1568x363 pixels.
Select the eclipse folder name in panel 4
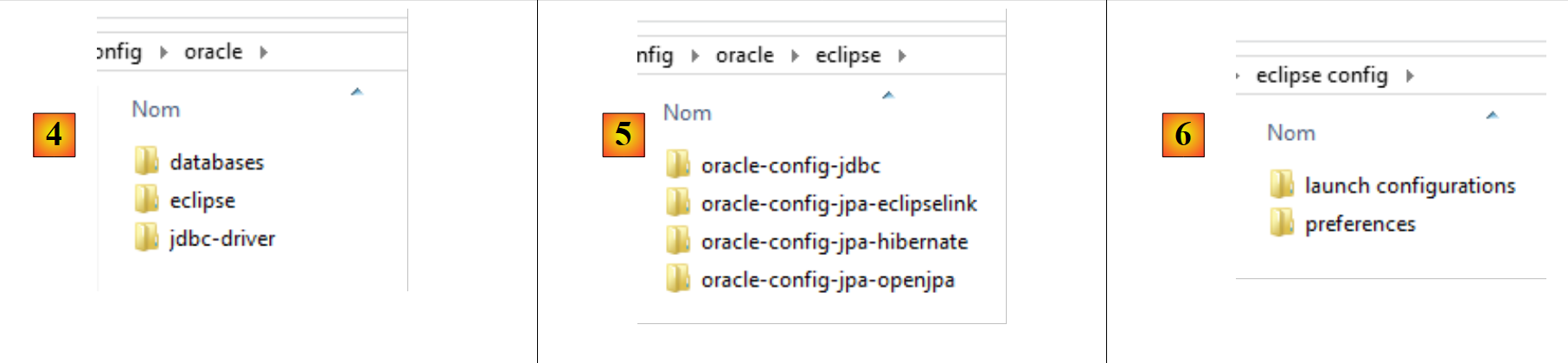pos(202,201)
